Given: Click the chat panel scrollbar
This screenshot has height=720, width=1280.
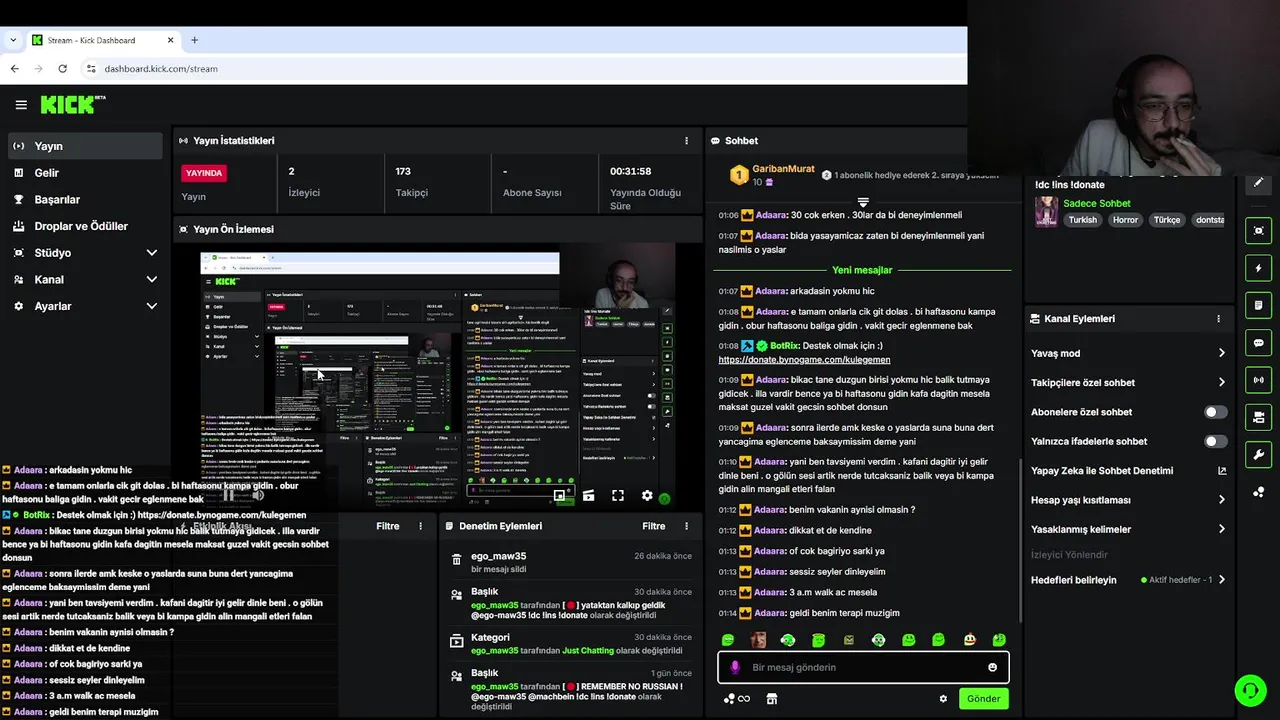Looking at the screenshot, I should click(x=1019, y=540).
